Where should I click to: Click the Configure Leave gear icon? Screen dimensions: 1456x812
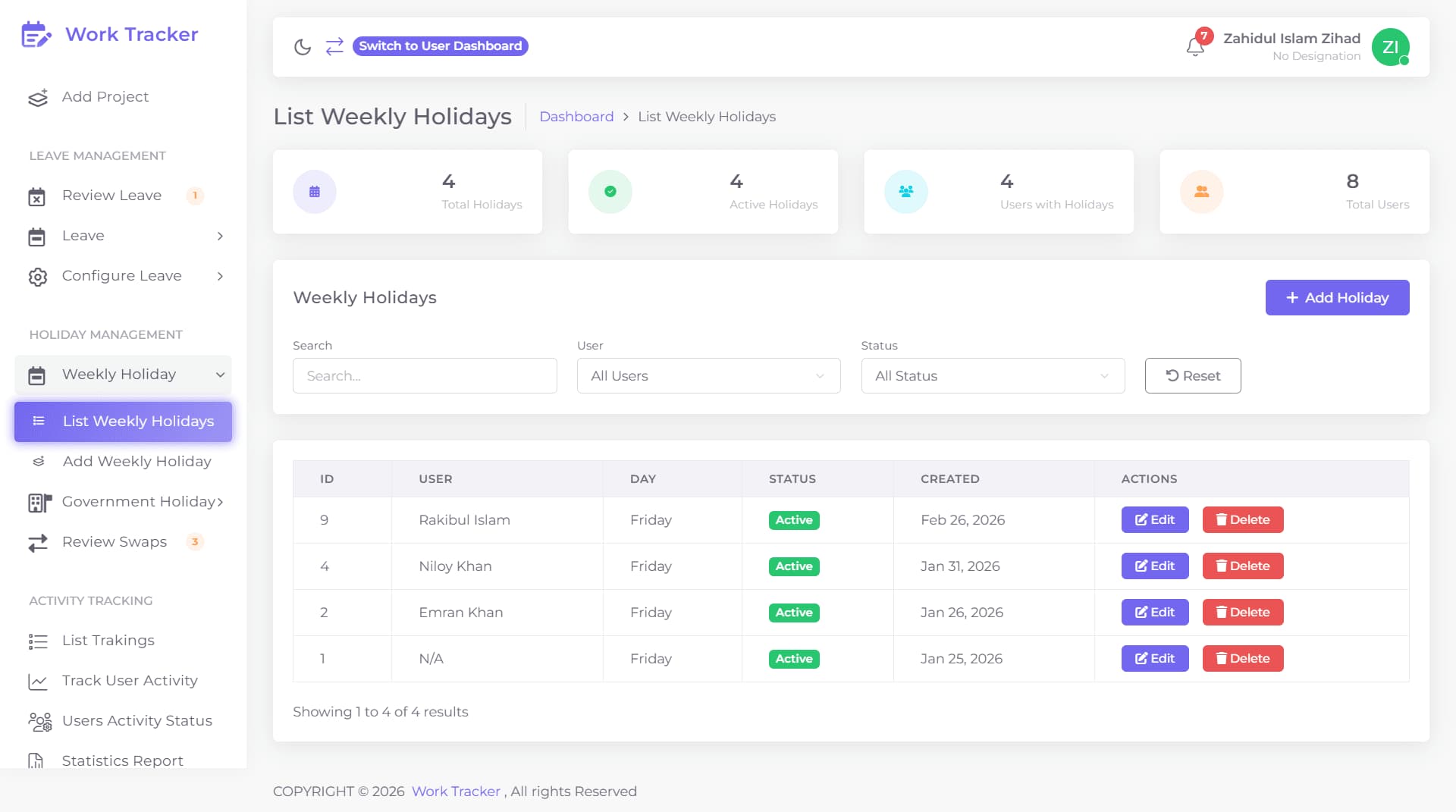point(38,277)
